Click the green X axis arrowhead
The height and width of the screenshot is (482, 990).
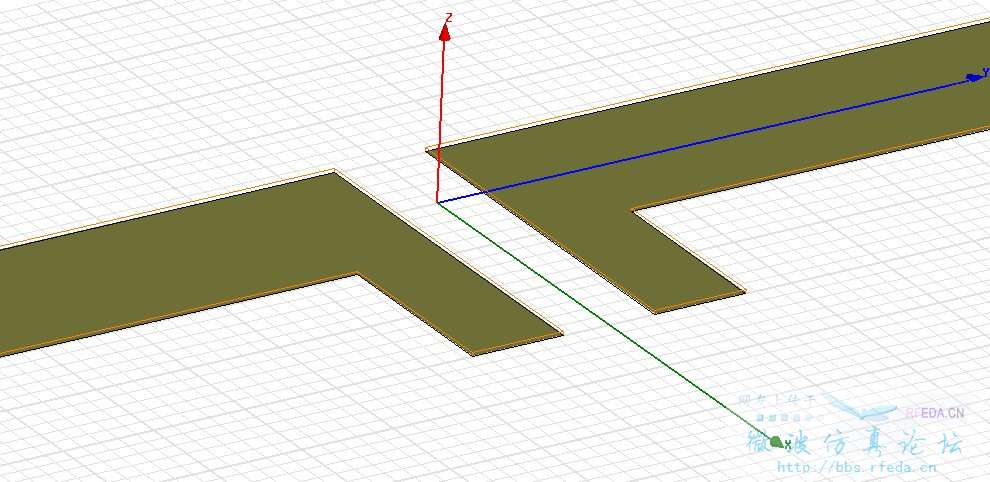pos(777,441)
